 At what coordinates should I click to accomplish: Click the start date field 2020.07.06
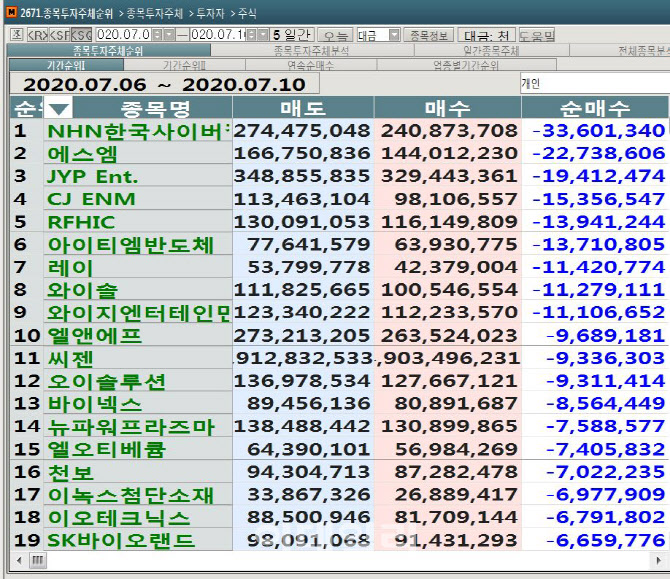coord(123,35)
